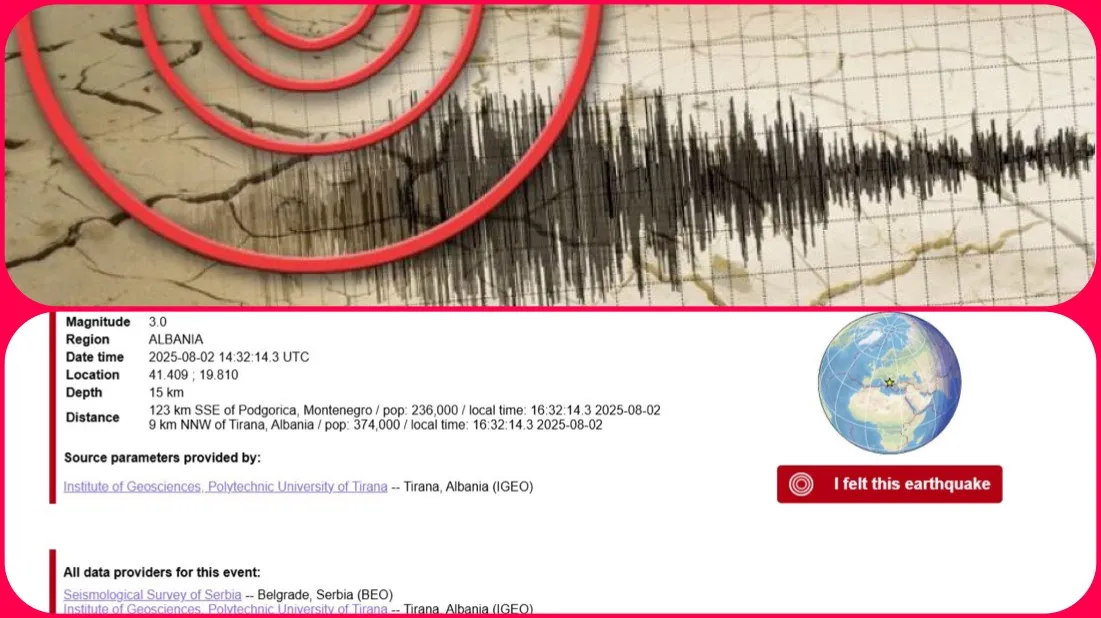The width and height of the screenshot is (1101, 618).
Task: Click the yellow epicenter star on the globe
Action: pyautogui.click(x=890, y=382)
